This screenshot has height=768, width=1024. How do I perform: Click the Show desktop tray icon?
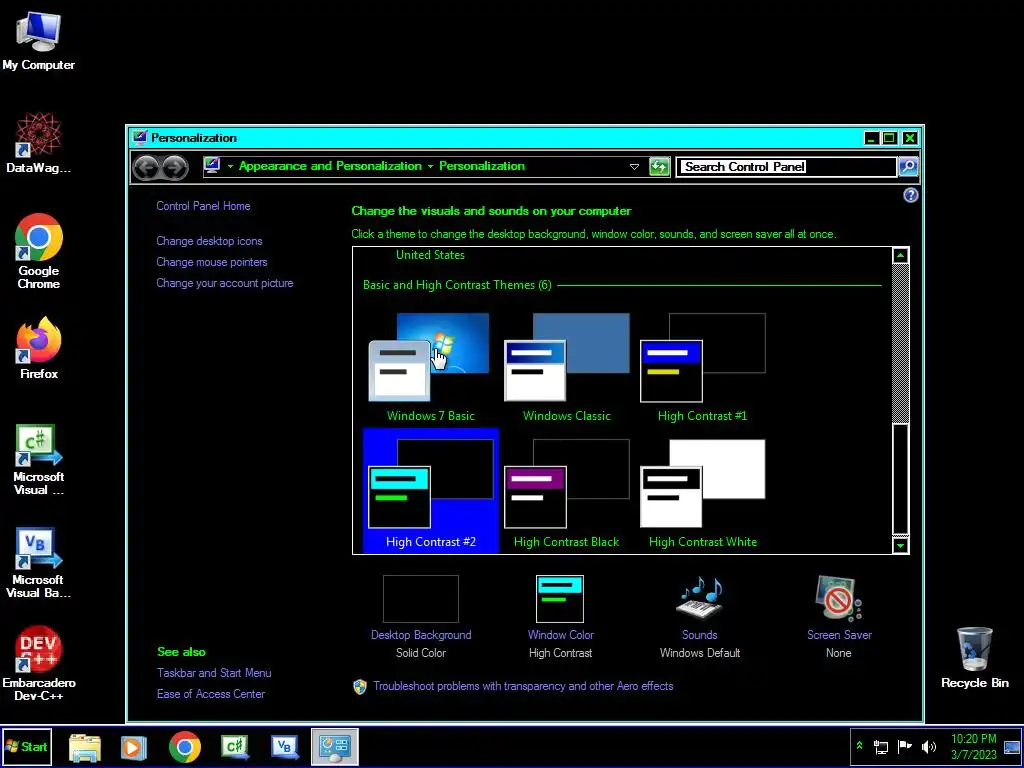[x=1012, y=746]
